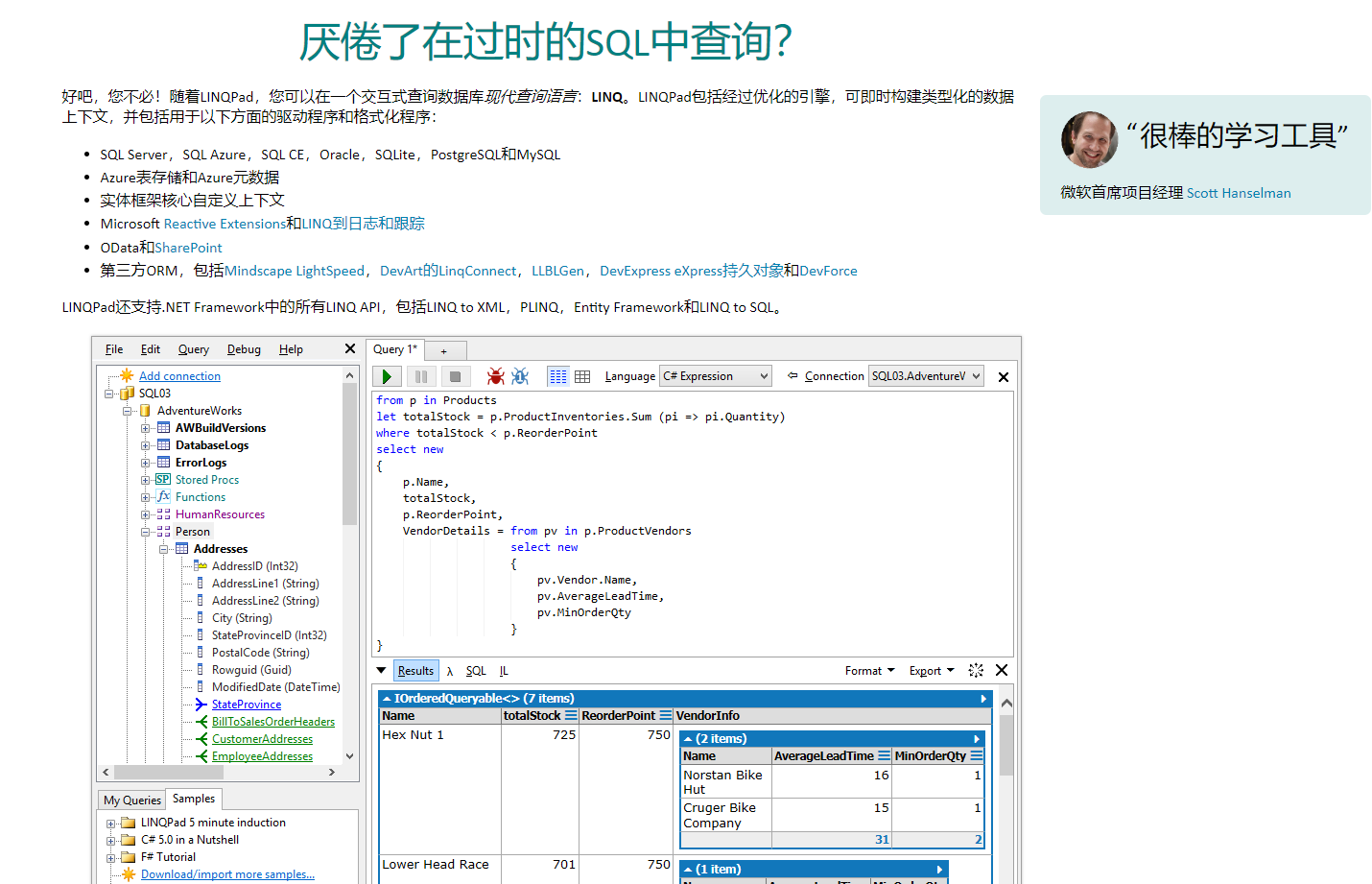Click the SP Stored Procs icon

[163, 479]
